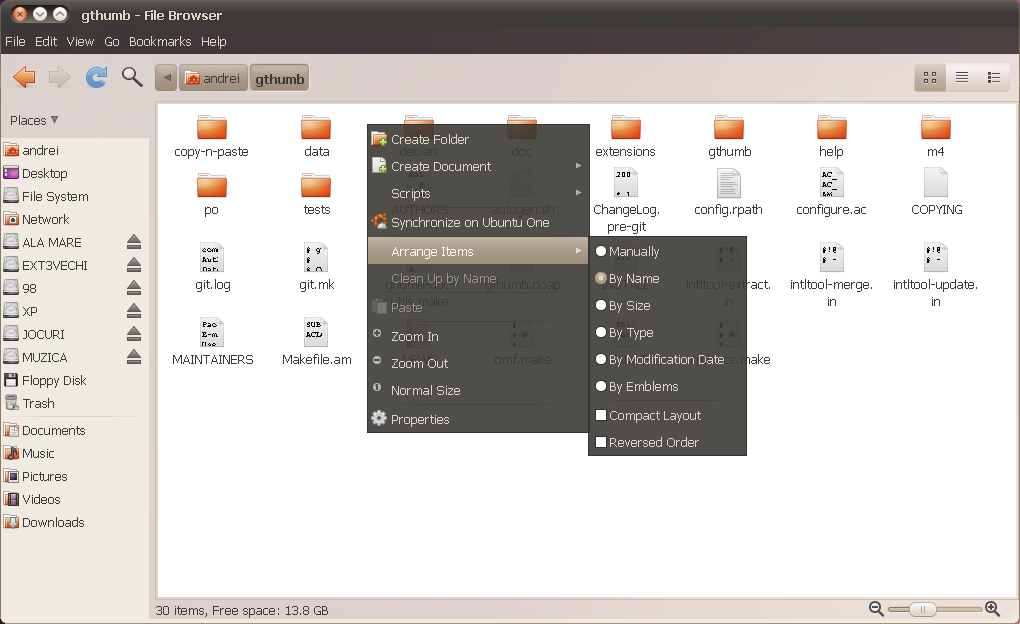Viewport: 1020px width, 624px height.
Task: Open the Bookmarks menu
Action: pos(160,41)
